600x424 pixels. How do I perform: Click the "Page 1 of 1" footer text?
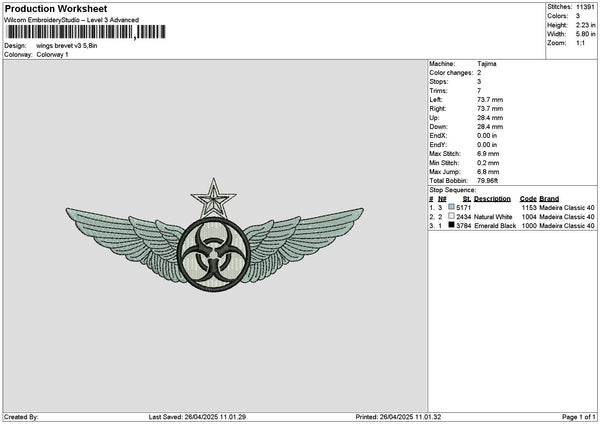tap(579, 417)
